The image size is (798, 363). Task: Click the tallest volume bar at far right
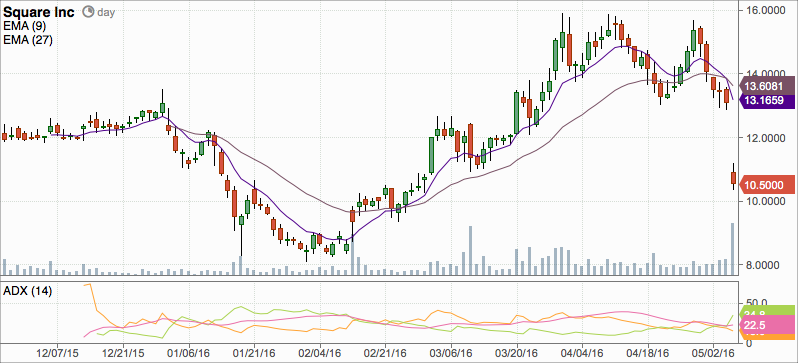click(733, 249)
